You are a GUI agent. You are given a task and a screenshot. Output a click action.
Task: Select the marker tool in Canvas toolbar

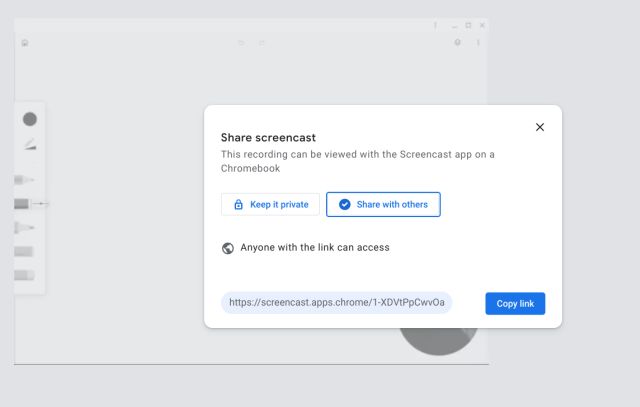point(24,227)
